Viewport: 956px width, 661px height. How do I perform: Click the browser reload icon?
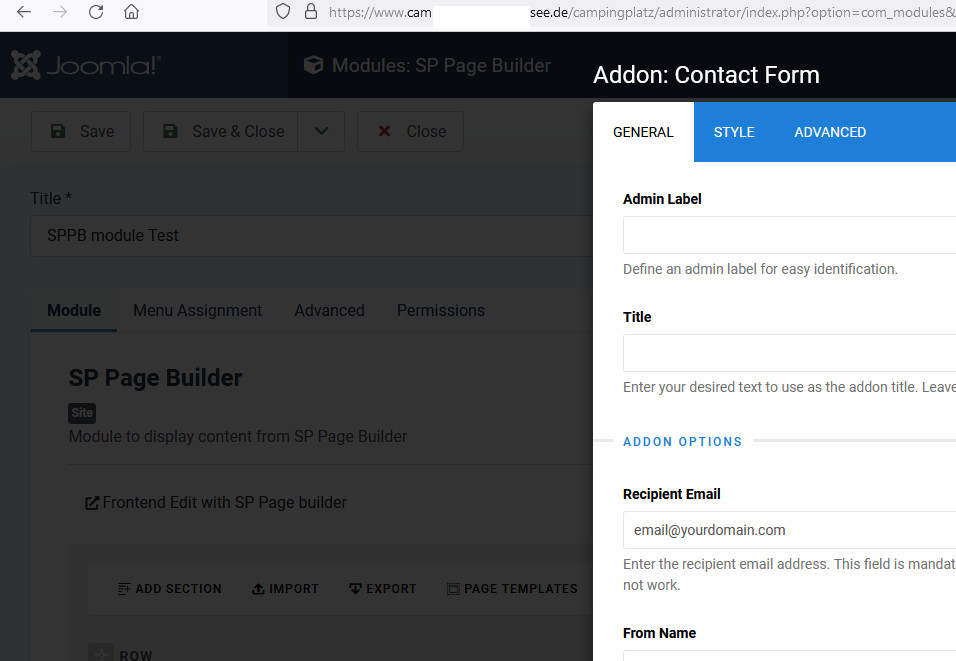tap(96, 12)
